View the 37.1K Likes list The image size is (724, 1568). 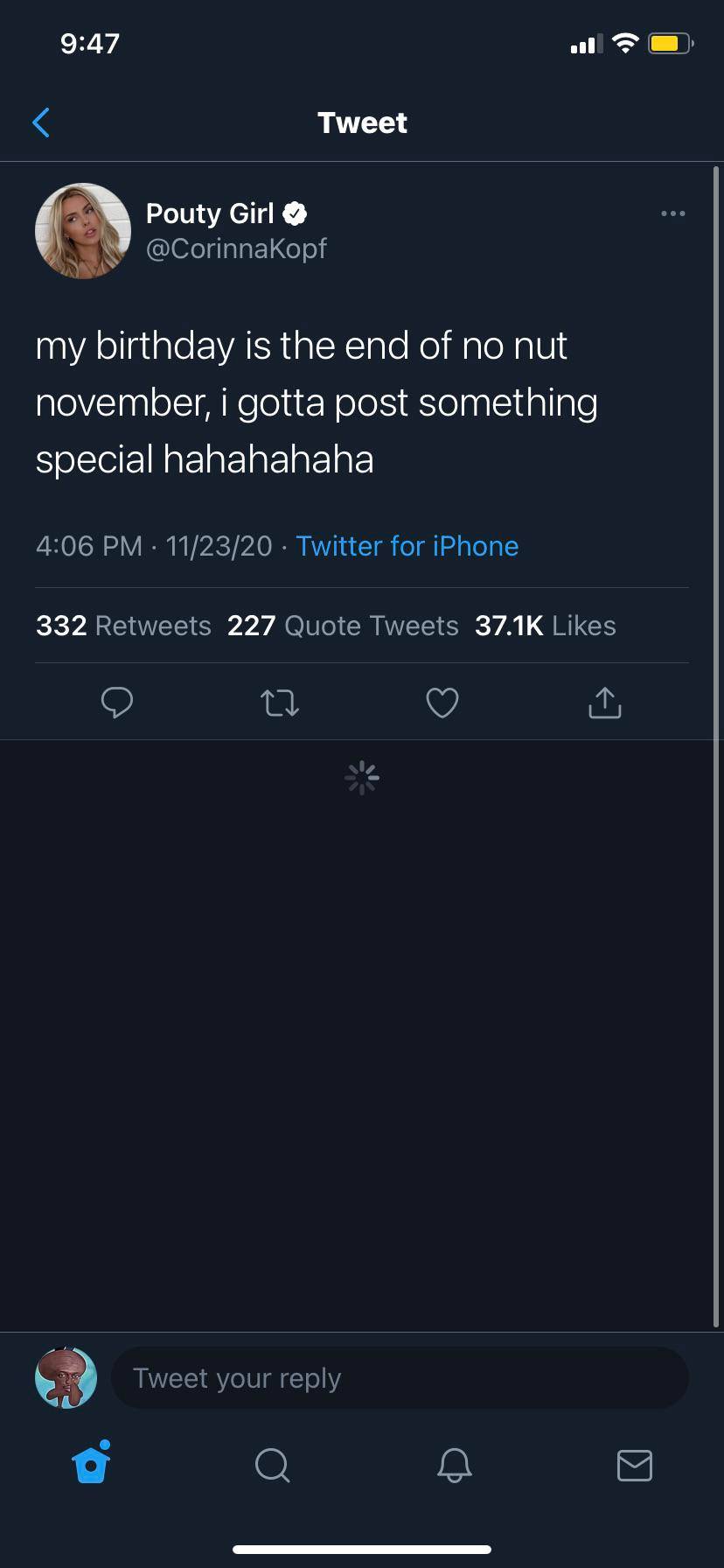coord(546,626)
